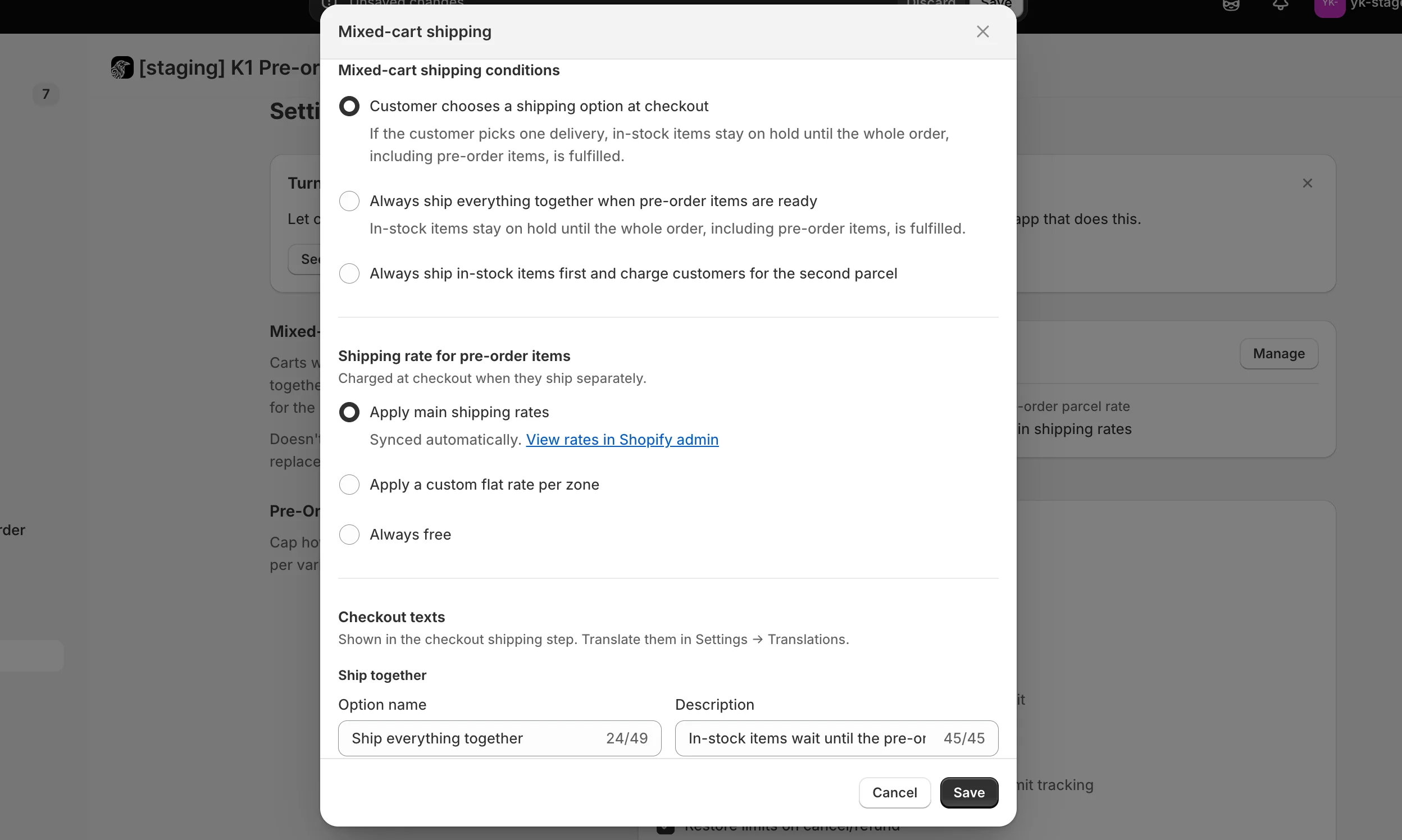The width and height of the screenshot is (1402, 840).
Task: Dismiss the background banner card with X
Action: click(1308, 184)
